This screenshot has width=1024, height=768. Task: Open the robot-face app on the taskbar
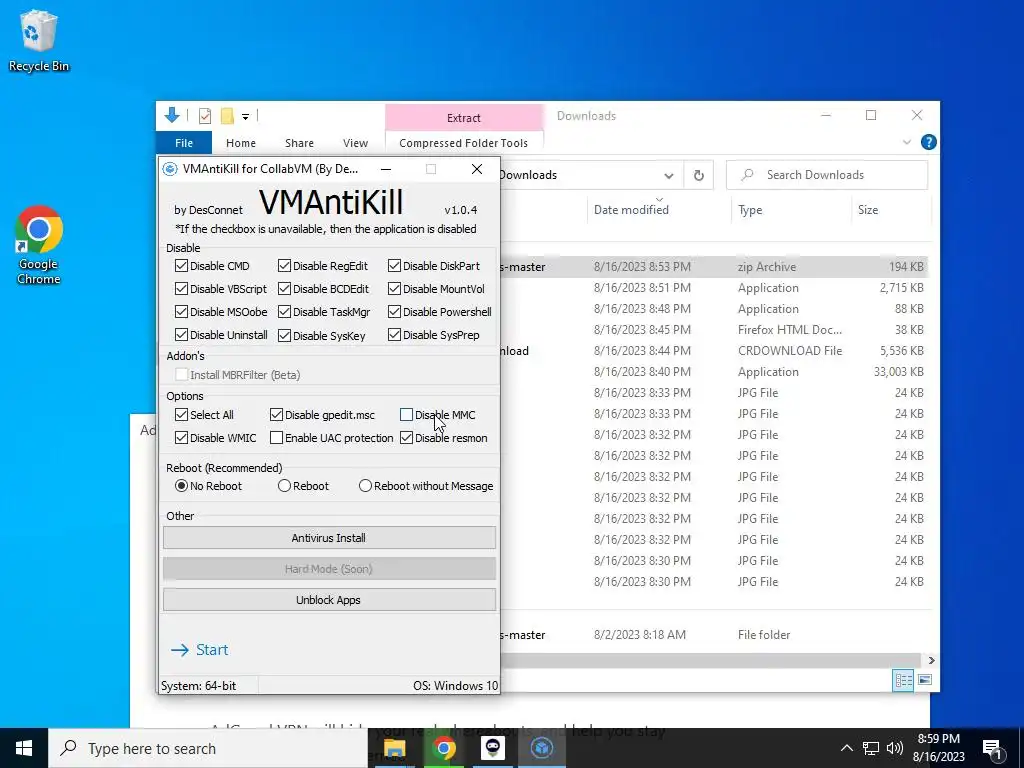tap(493, 748)
